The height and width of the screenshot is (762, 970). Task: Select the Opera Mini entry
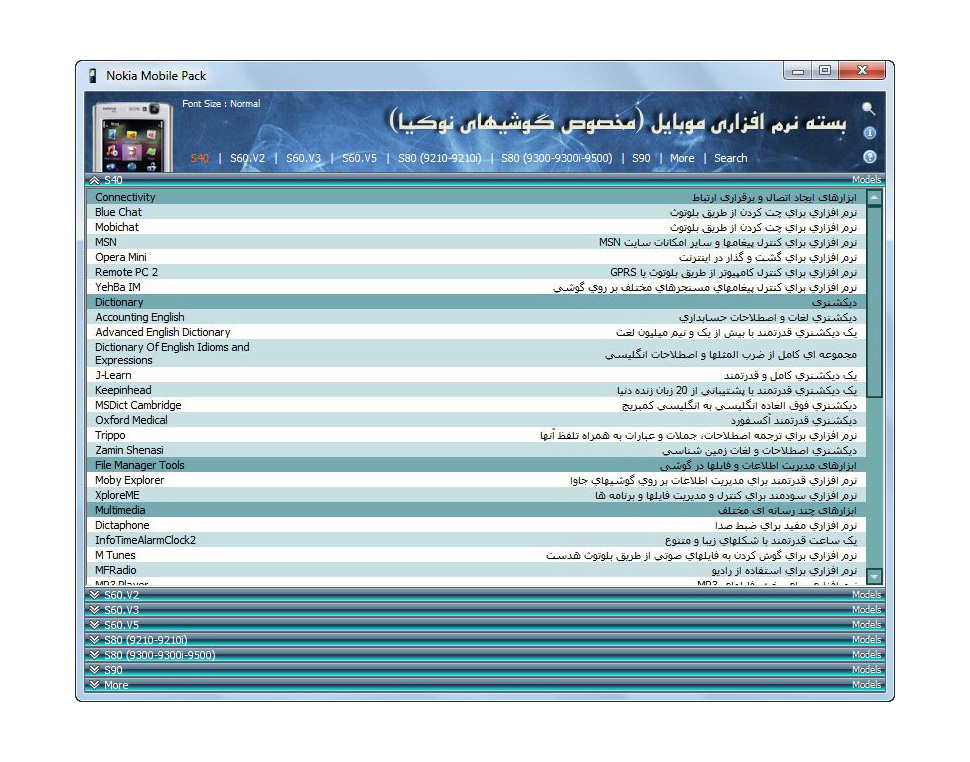coord(476,257)
